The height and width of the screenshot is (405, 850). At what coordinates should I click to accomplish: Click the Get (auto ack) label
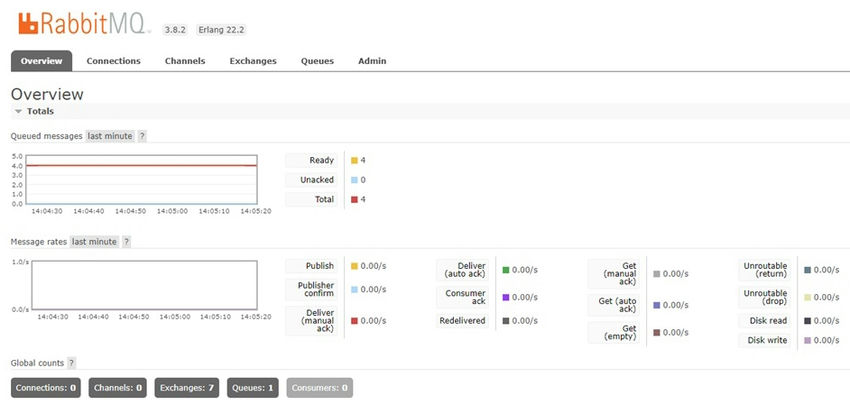click(x=614, y=305)
